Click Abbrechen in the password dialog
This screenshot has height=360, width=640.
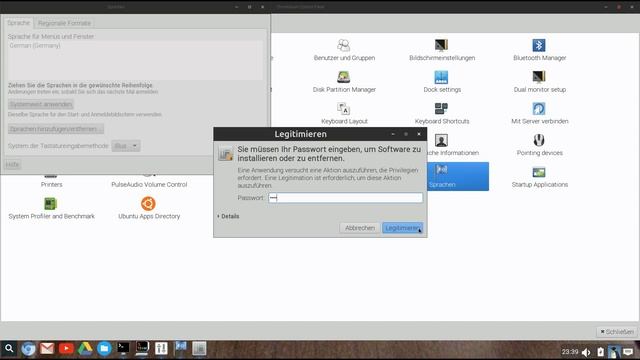point(360,228)
